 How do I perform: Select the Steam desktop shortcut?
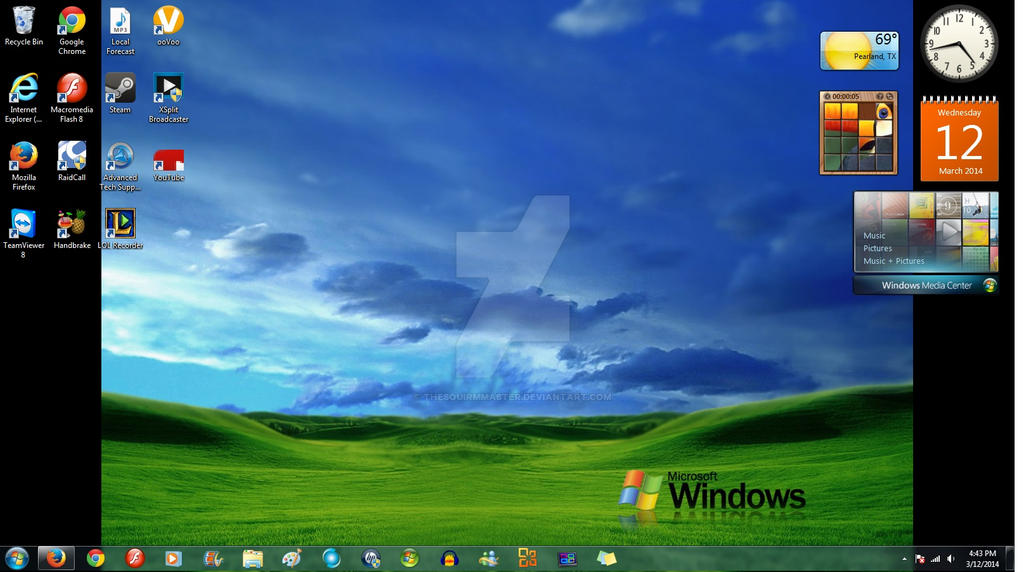point(120,93)
